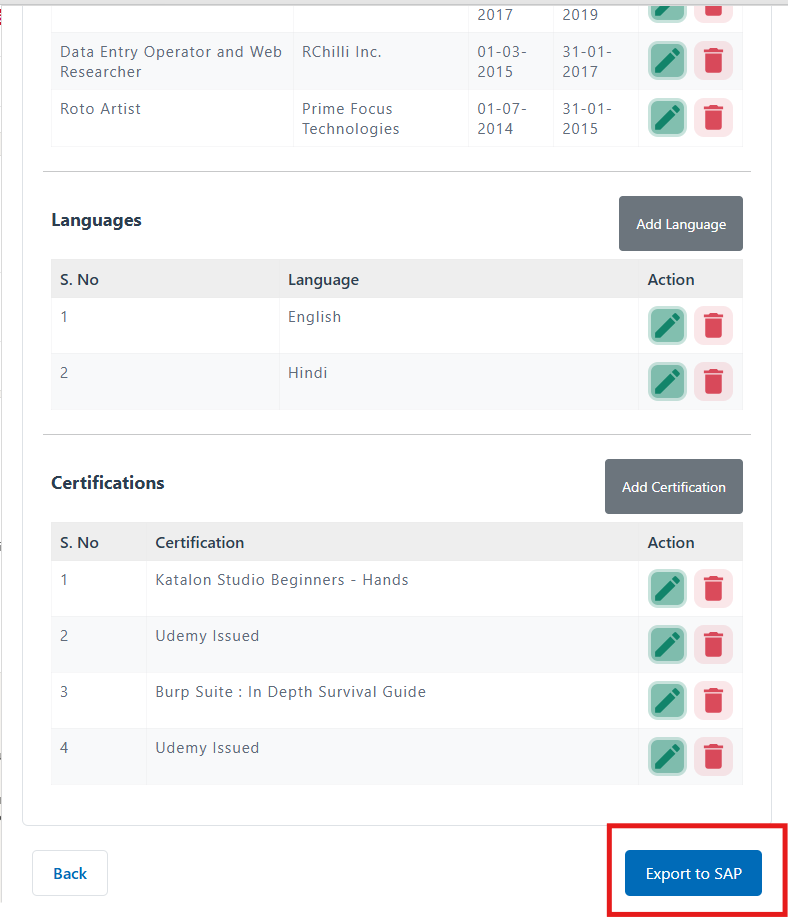
Task: Delete certification number 4 Udemy Issued
Action: [x=713, y=756]
